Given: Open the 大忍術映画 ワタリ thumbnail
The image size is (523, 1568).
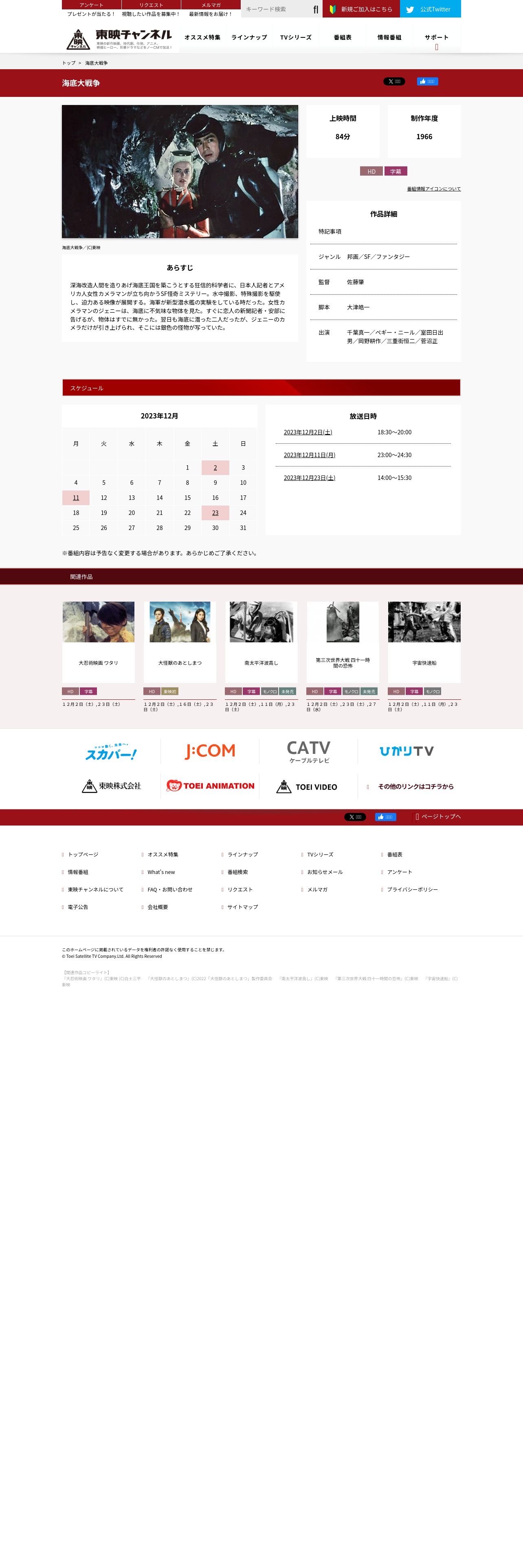Looking at the screenshot, I should pyautogui.click(x=99, y=622).
